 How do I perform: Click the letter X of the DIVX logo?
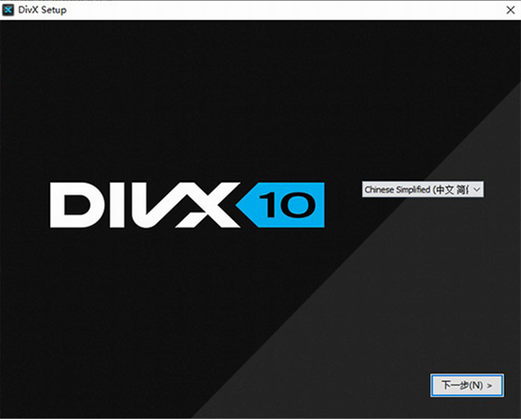[x=208, y=205]
